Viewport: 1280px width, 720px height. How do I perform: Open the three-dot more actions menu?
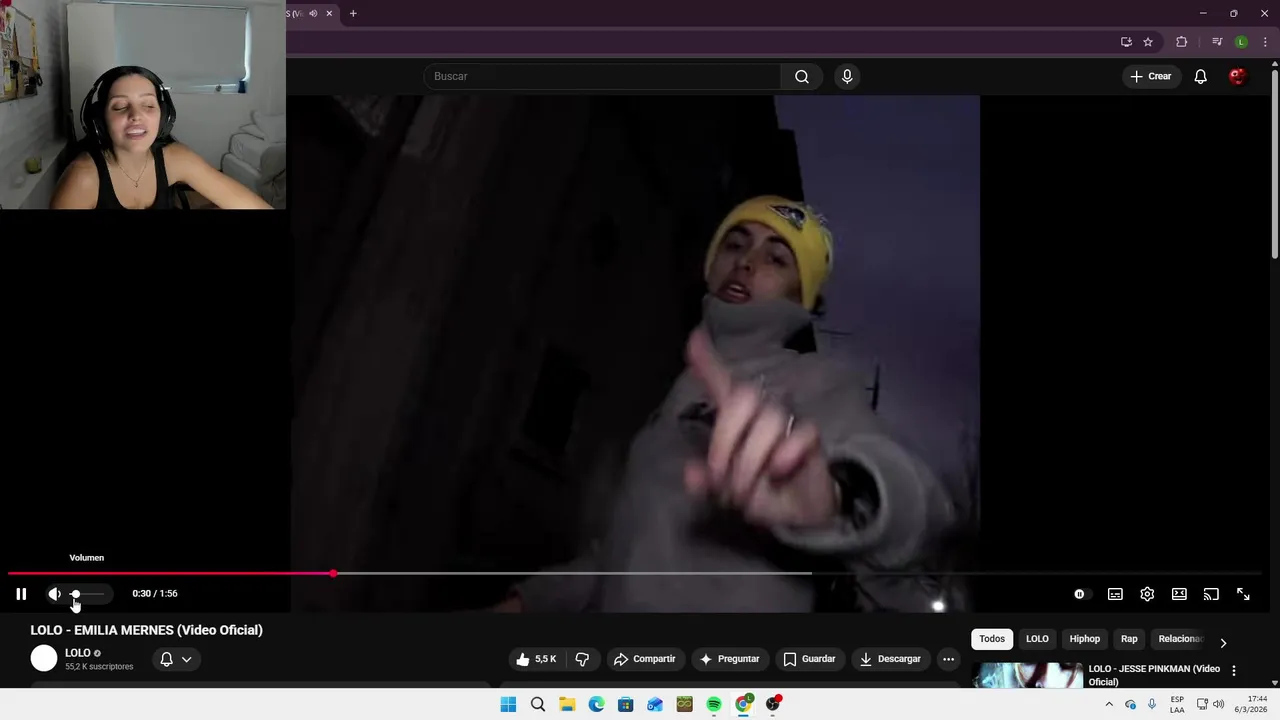click(948, 659)
